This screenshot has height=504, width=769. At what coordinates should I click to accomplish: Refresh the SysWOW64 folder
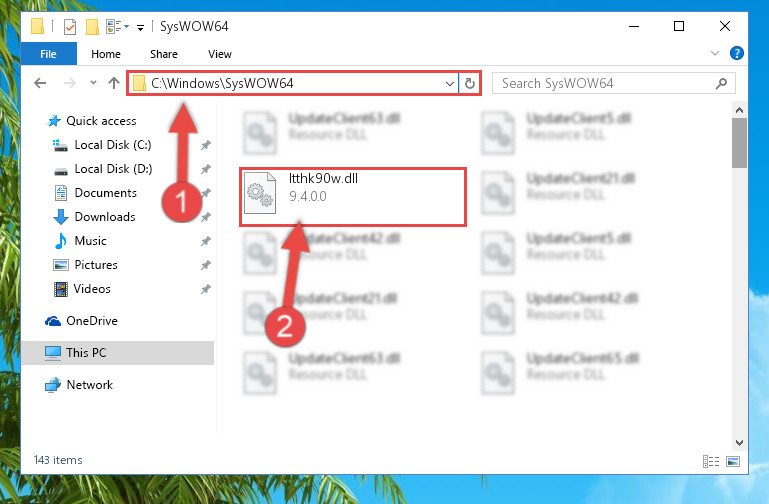click(x=470, y=83)
